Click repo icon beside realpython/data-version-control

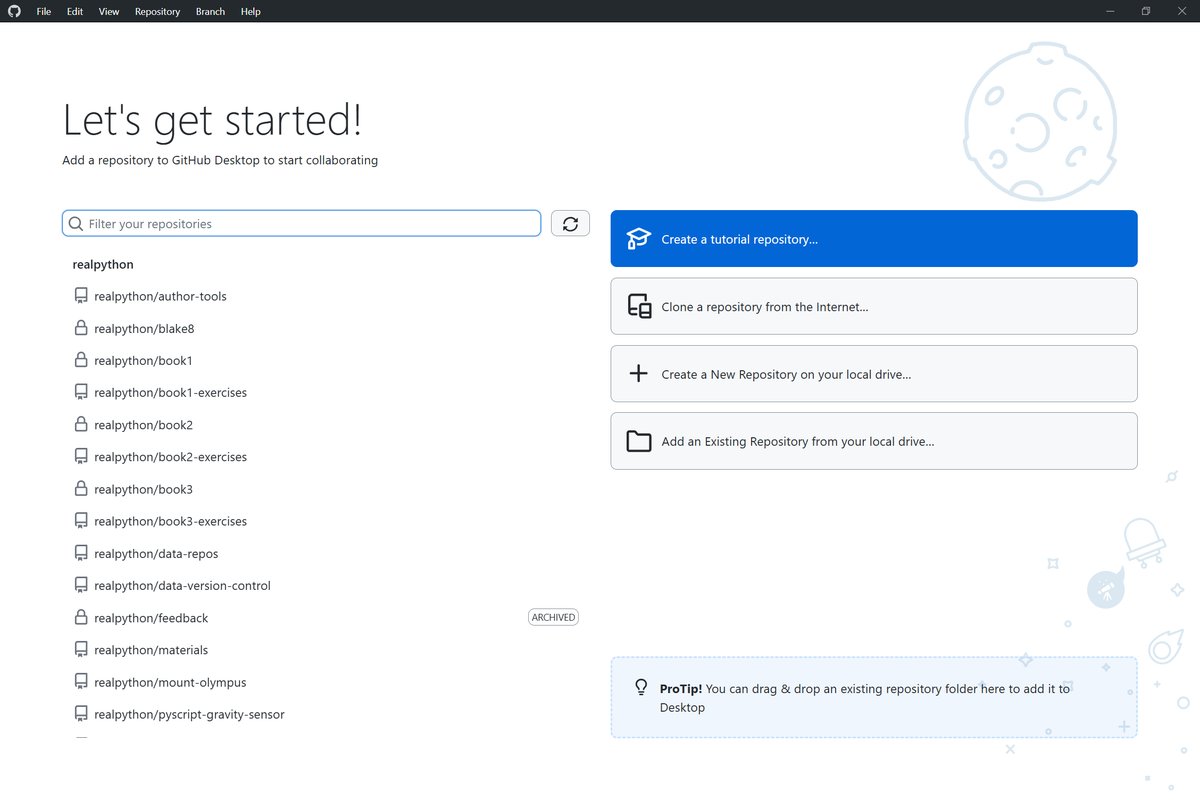pyautogui.click(x=81, y=585)
